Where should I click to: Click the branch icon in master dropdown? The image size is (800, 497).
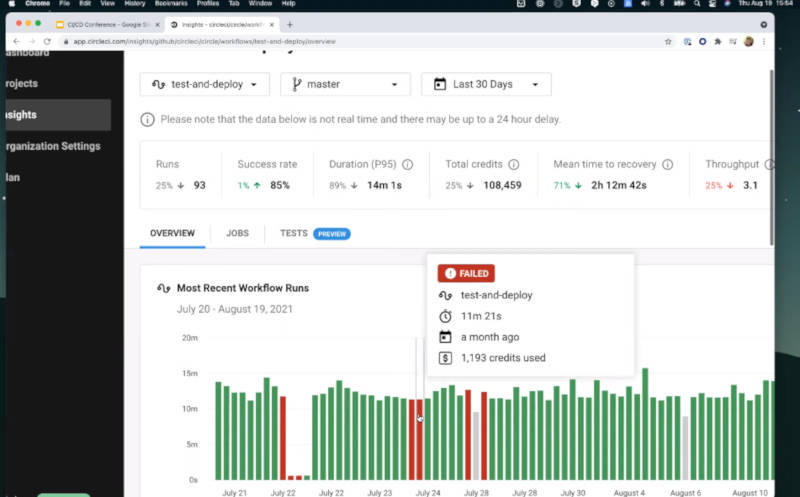(296, 84)
